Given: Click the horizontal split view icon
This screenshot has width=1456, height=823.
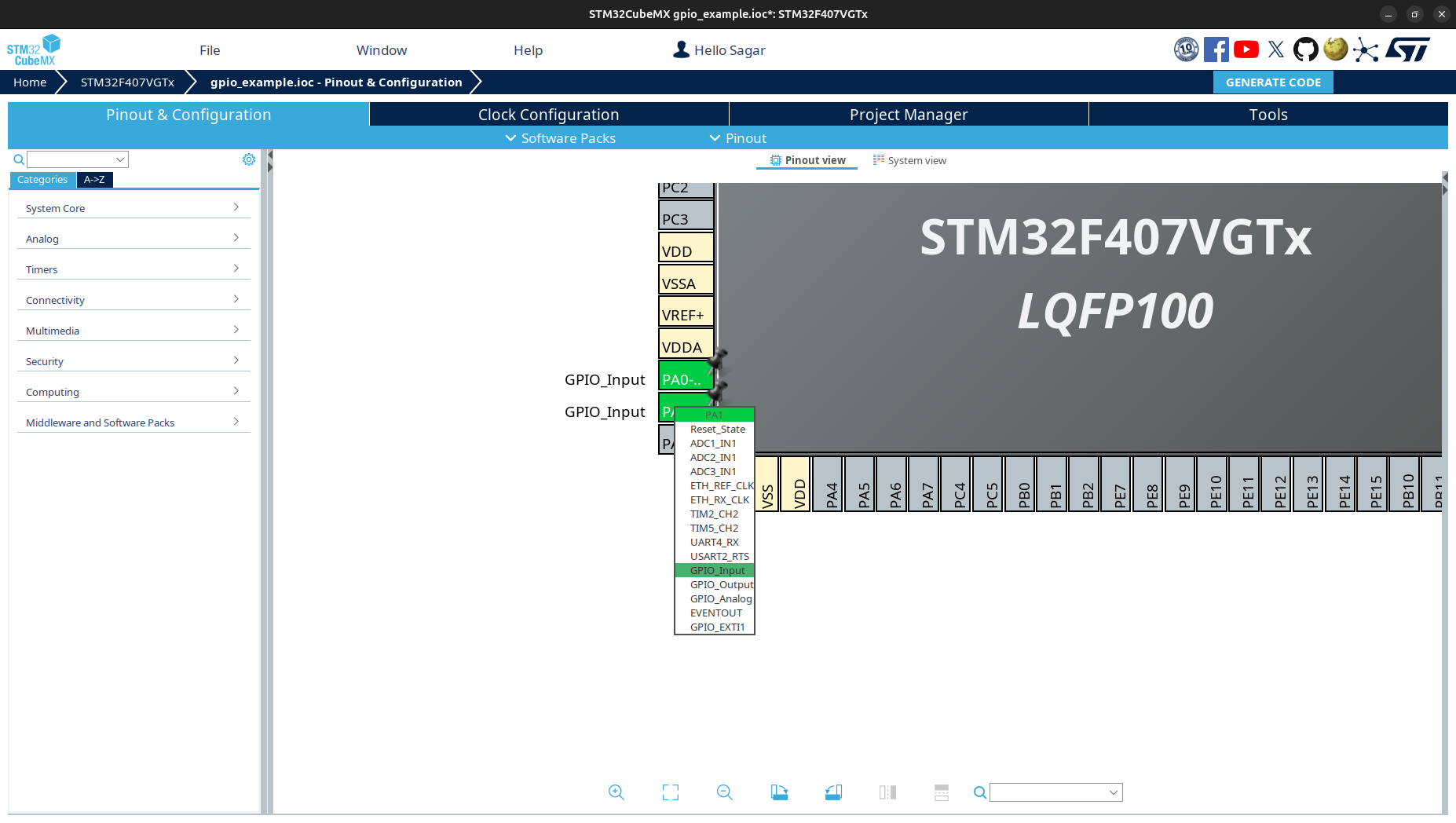Looking at the screenshot, I should [942, 792].
